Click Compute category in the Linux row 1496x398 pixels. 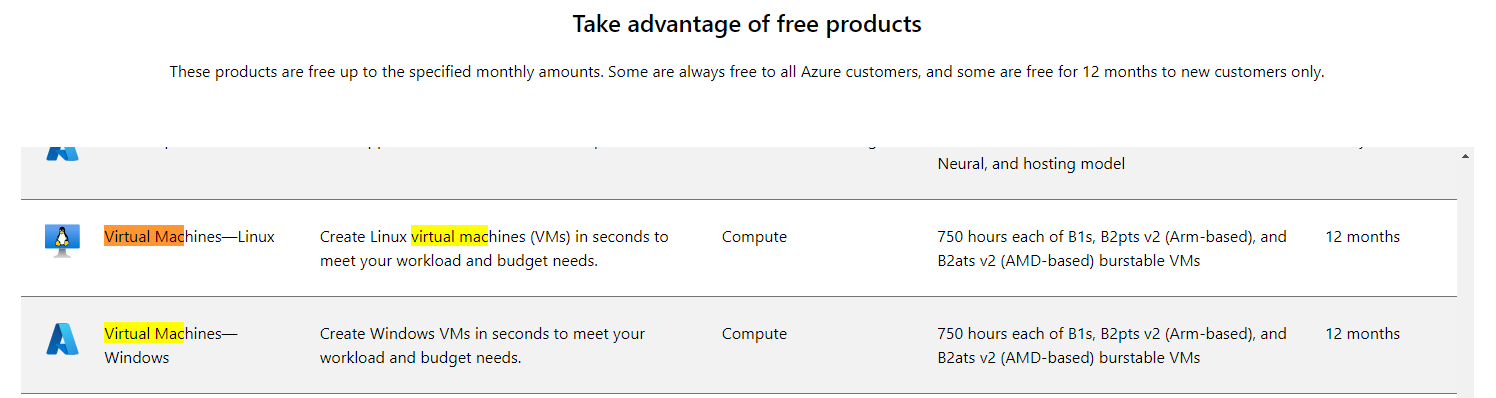pos(754,237)
